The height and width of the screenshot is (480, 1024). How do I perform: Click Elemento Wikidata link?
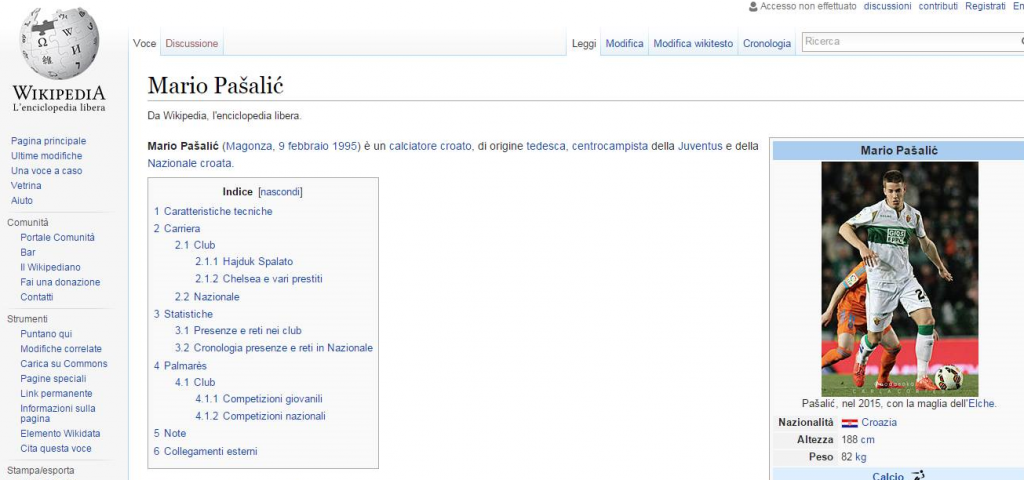[x=60, y=434]
